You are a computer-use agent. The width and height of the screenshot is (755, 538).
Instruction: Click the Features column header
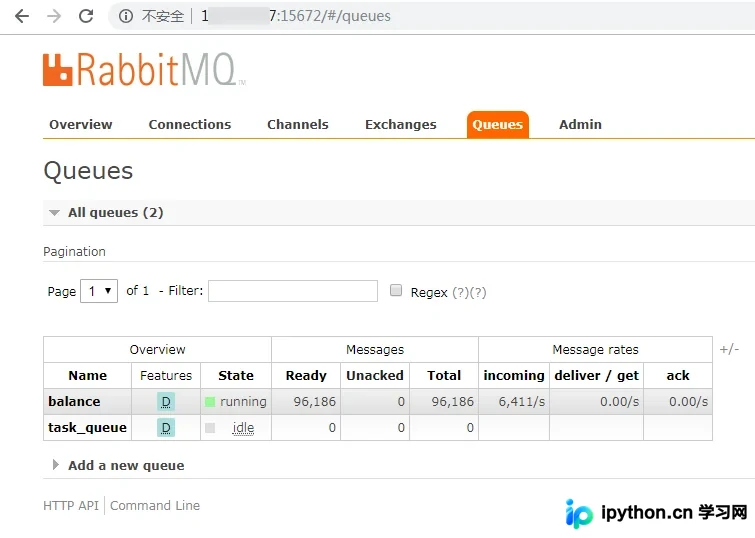(x=166, y=376)
